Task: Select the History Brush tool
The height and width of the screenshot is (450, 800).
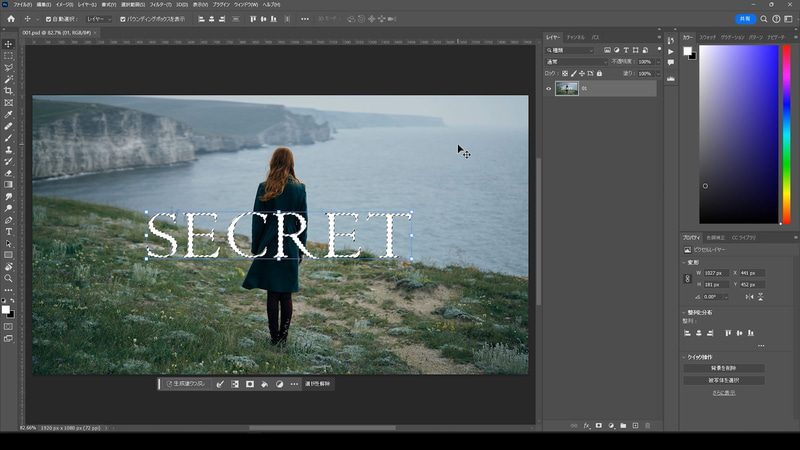Action: pyautogui.click(x=8, y=161)
